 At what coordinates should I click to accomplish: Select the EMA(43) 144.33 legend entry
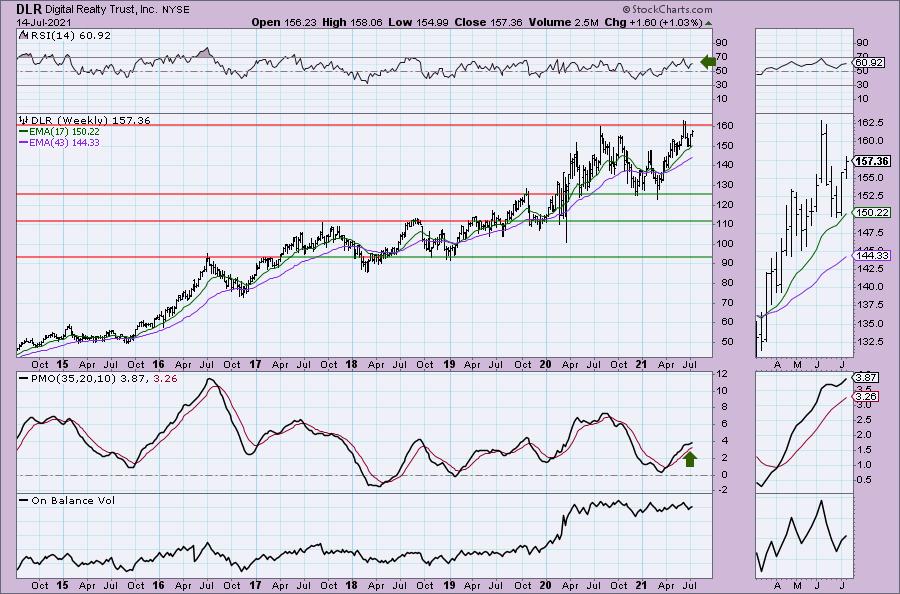[x=64, y=142]
